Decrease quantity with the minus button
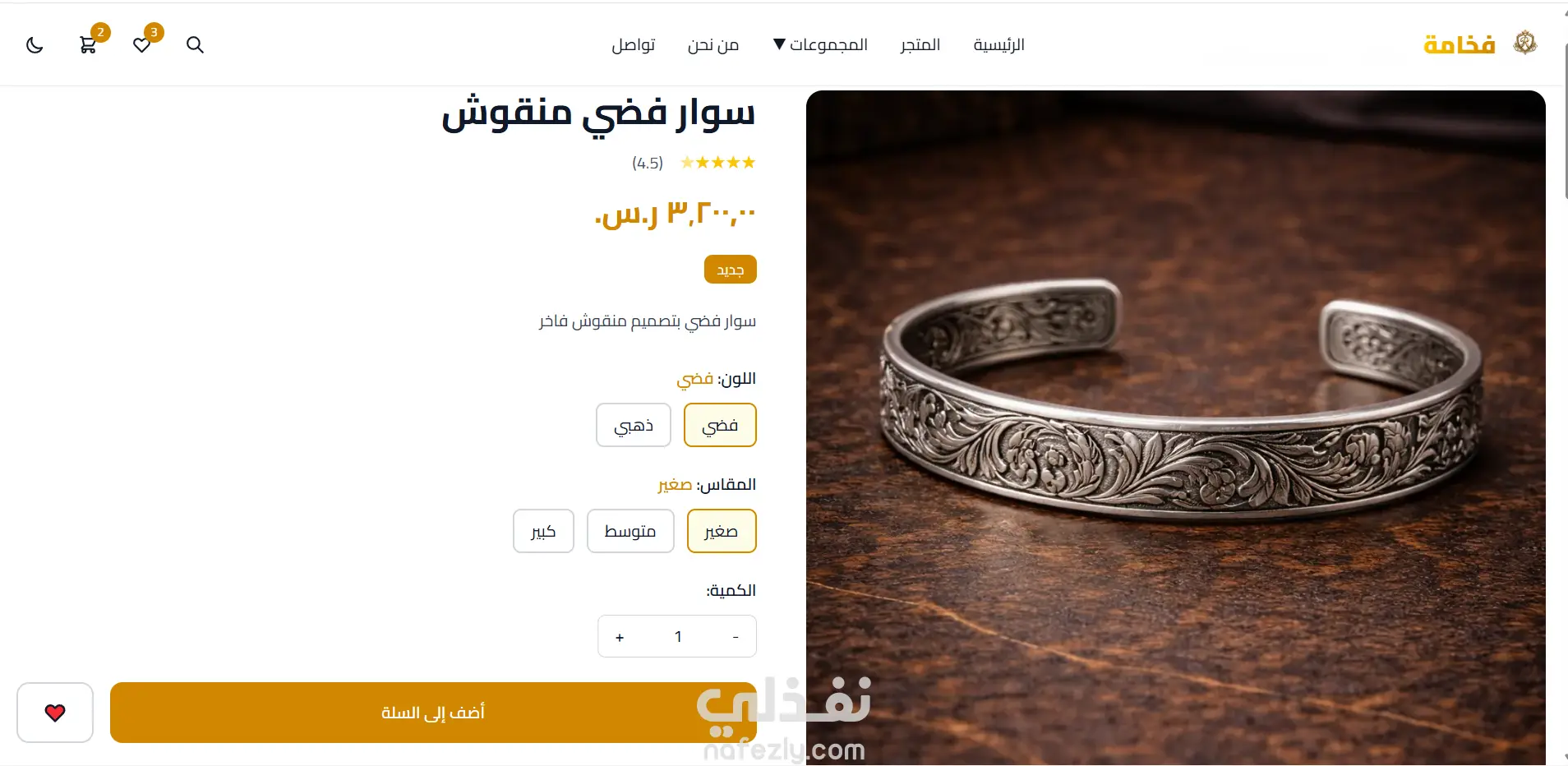Image resolution: width=1568 pixels, height=766 pixels. (736, 637)
